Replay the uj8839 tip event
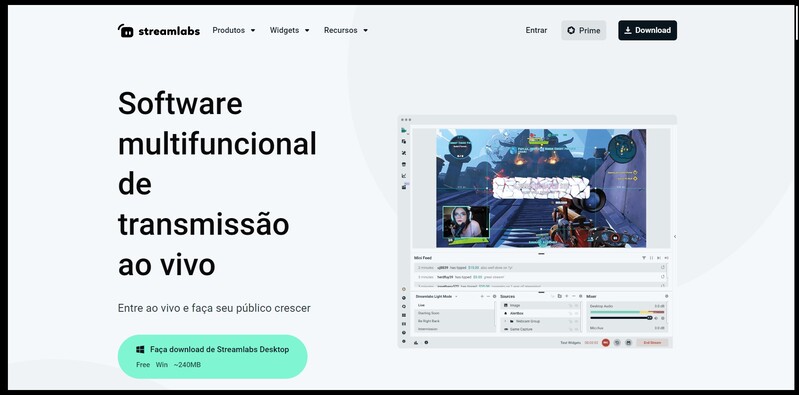 (x=663, y=267)
